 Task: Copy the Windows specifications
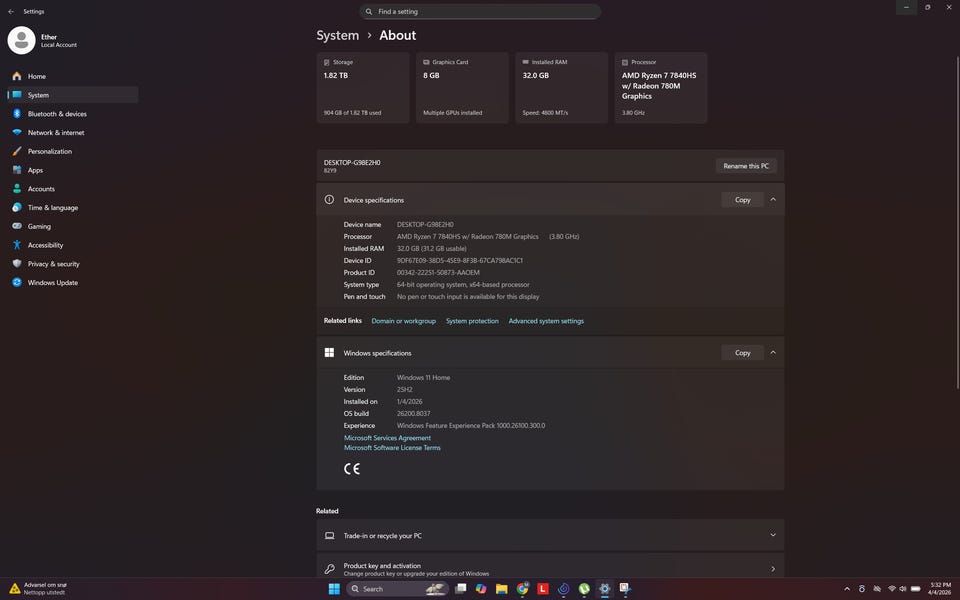coord(742,353)
